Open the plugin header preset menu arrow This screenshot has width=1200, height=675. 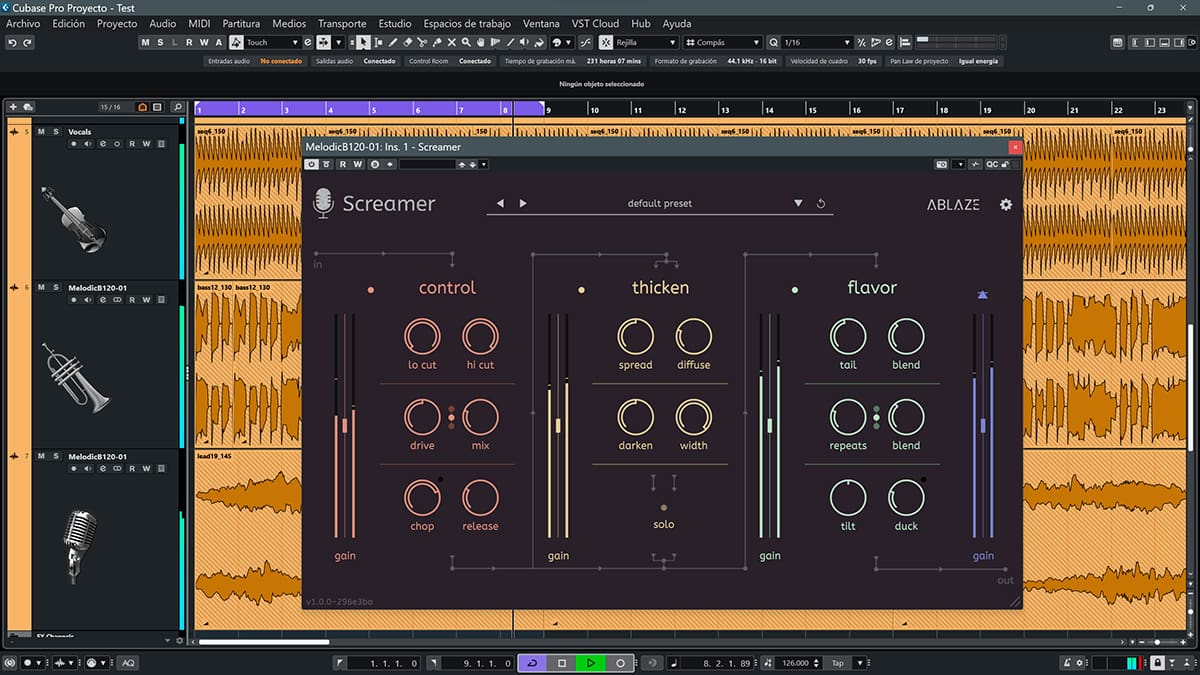484,164
